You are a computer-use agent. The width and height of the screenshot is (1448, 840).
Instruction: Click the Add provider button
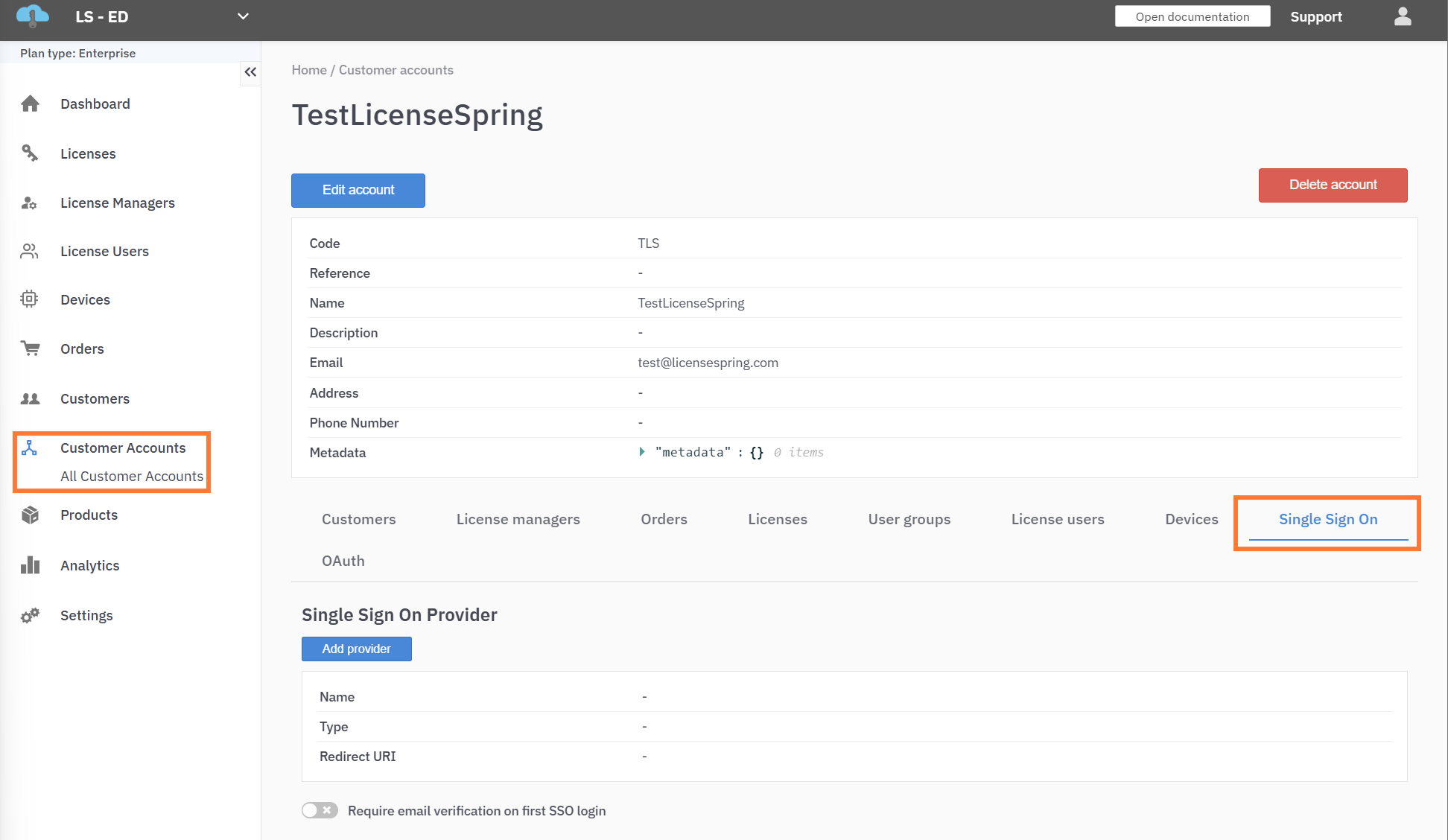tap(356, 649)
